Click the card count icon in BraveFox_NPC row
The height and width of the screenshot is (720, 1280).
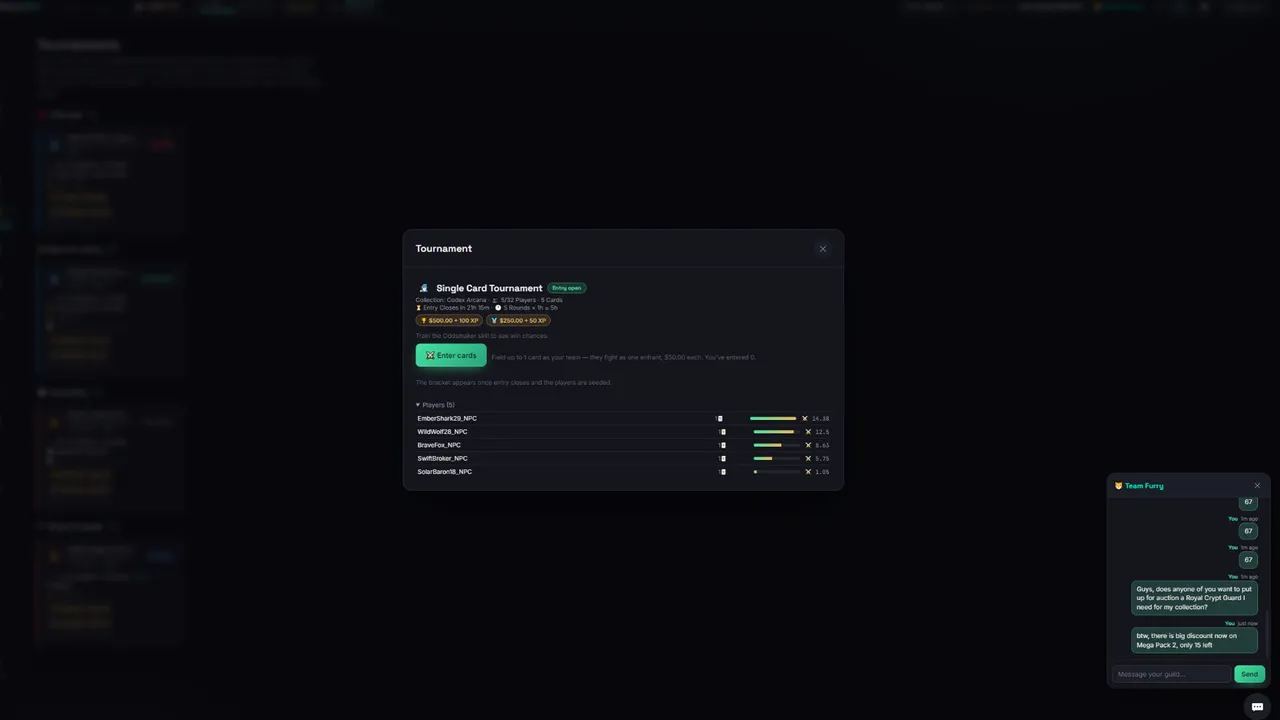[723, 445]
